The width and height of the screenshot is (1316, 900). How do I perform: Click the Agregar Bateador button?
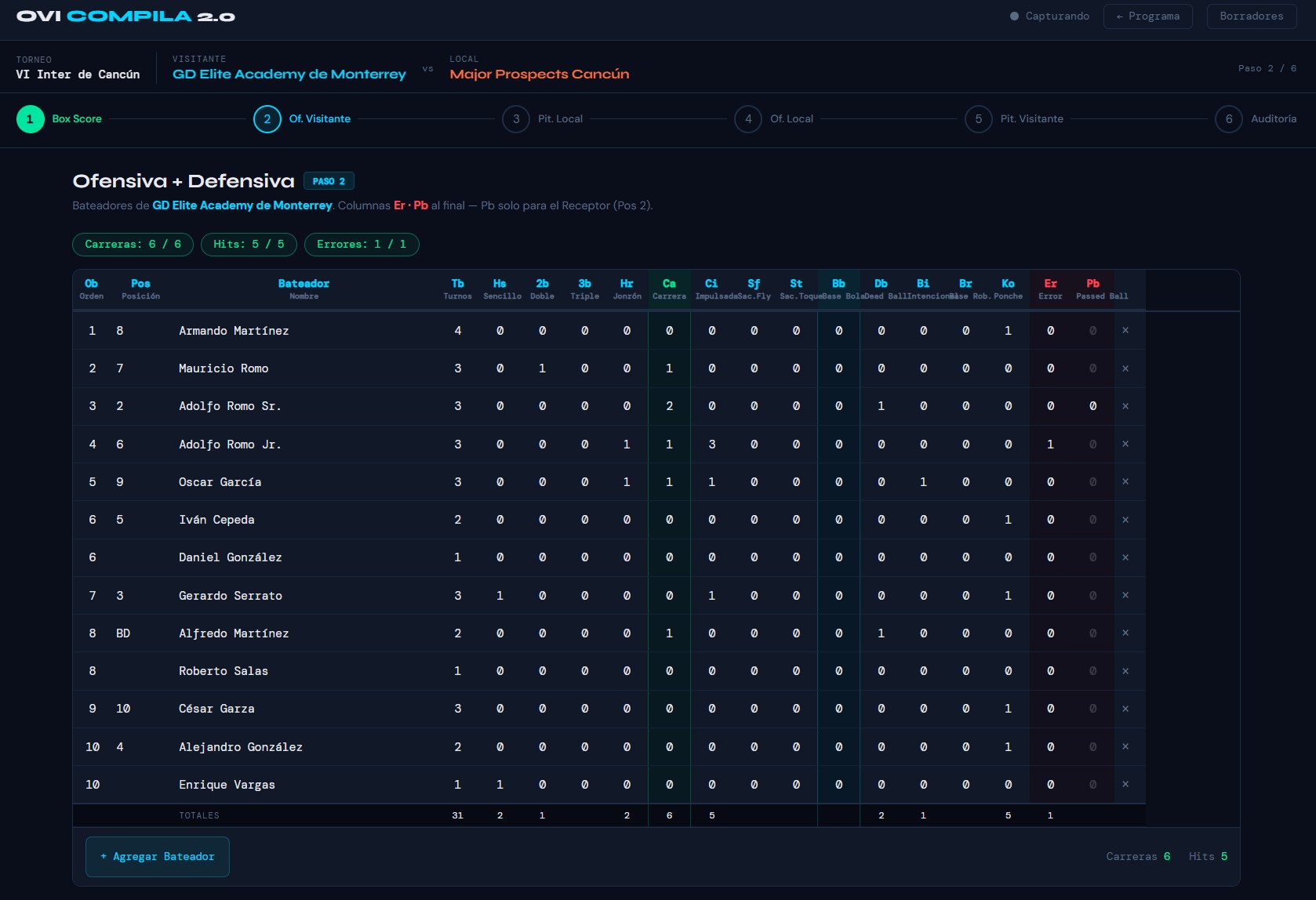[x=158, y=857]
